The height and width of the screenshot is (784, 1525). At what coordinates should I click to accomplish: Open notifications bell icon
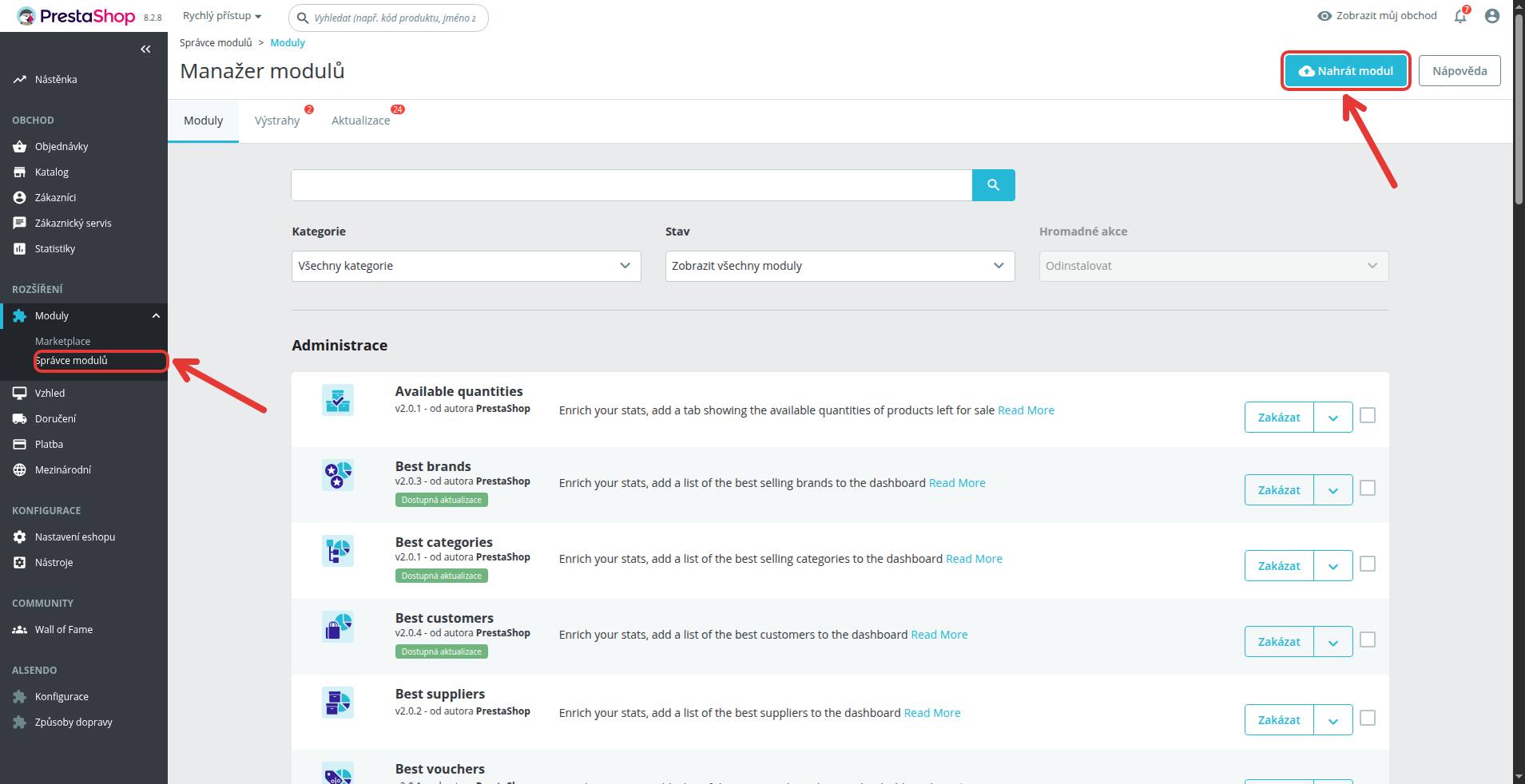[x=1461, y=16]
